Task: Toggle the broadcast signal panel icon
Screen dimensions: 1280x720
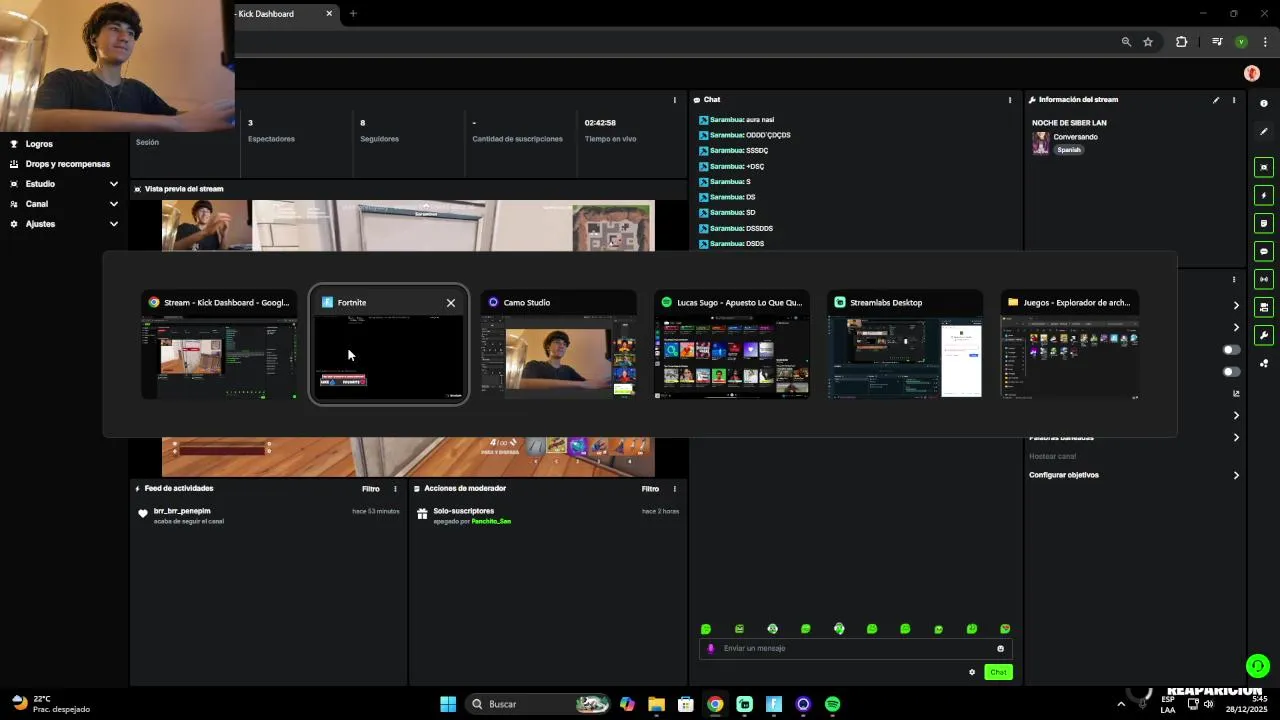Action: (x=1264, y=280)
